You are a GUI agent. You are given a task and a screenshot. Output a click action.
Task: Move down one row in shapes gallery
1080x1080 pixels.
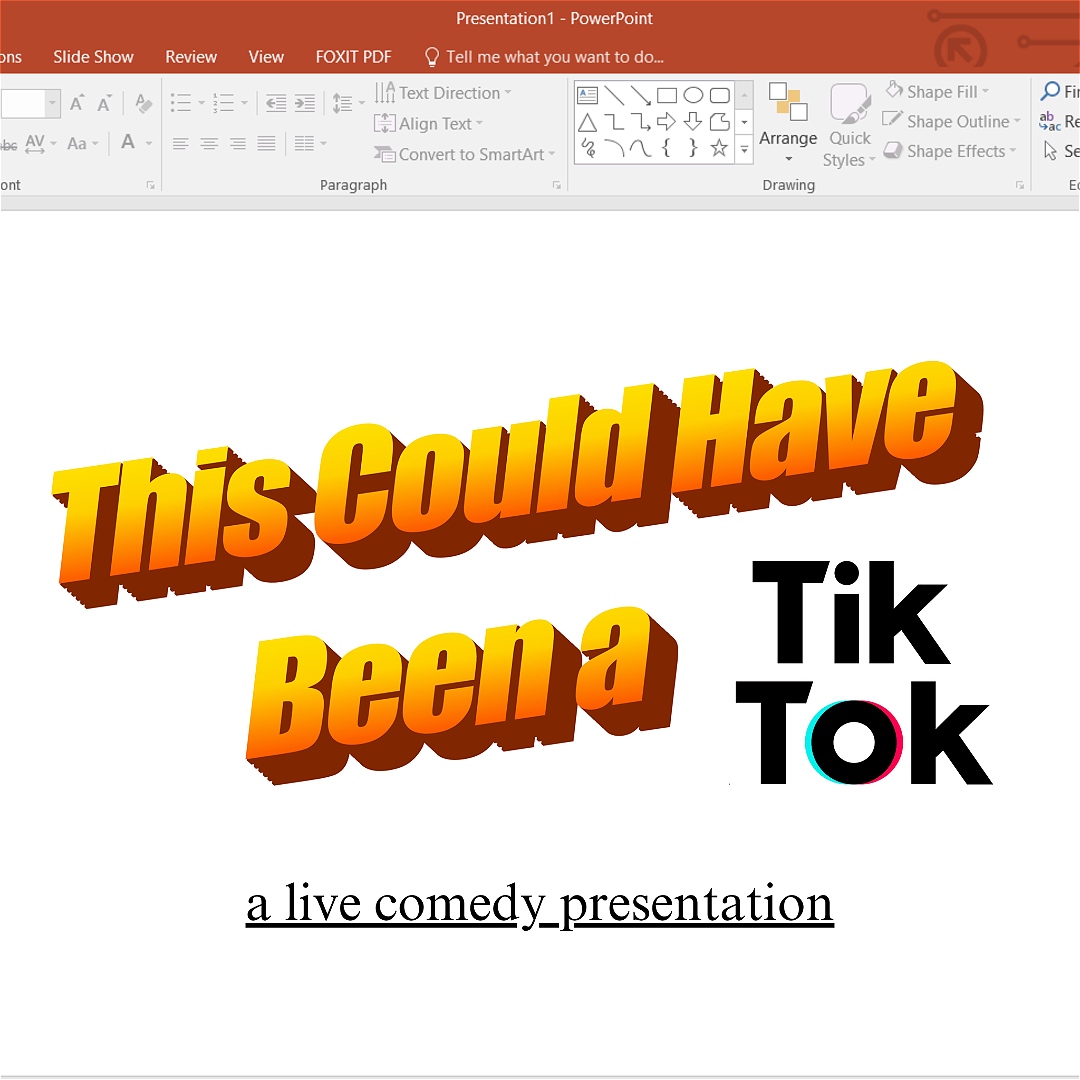click(744, 123)
